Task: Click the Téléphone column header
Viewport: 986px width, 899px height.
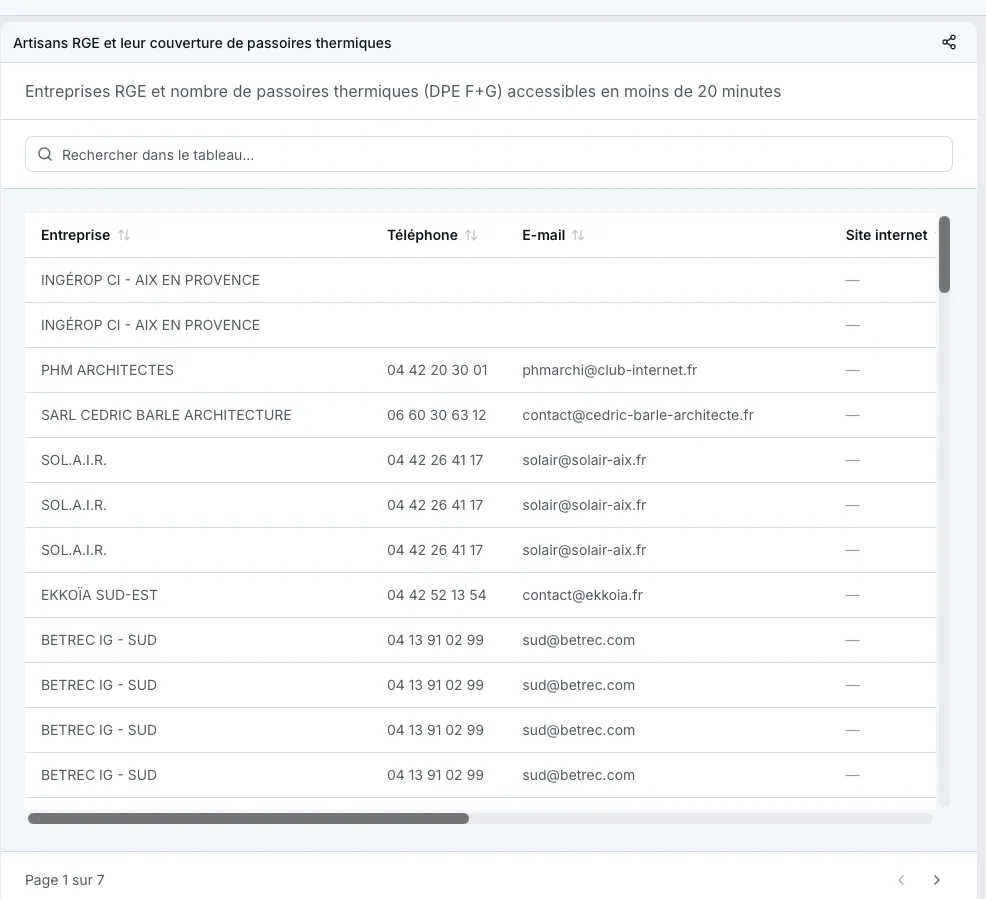Action: coord(422,235)
